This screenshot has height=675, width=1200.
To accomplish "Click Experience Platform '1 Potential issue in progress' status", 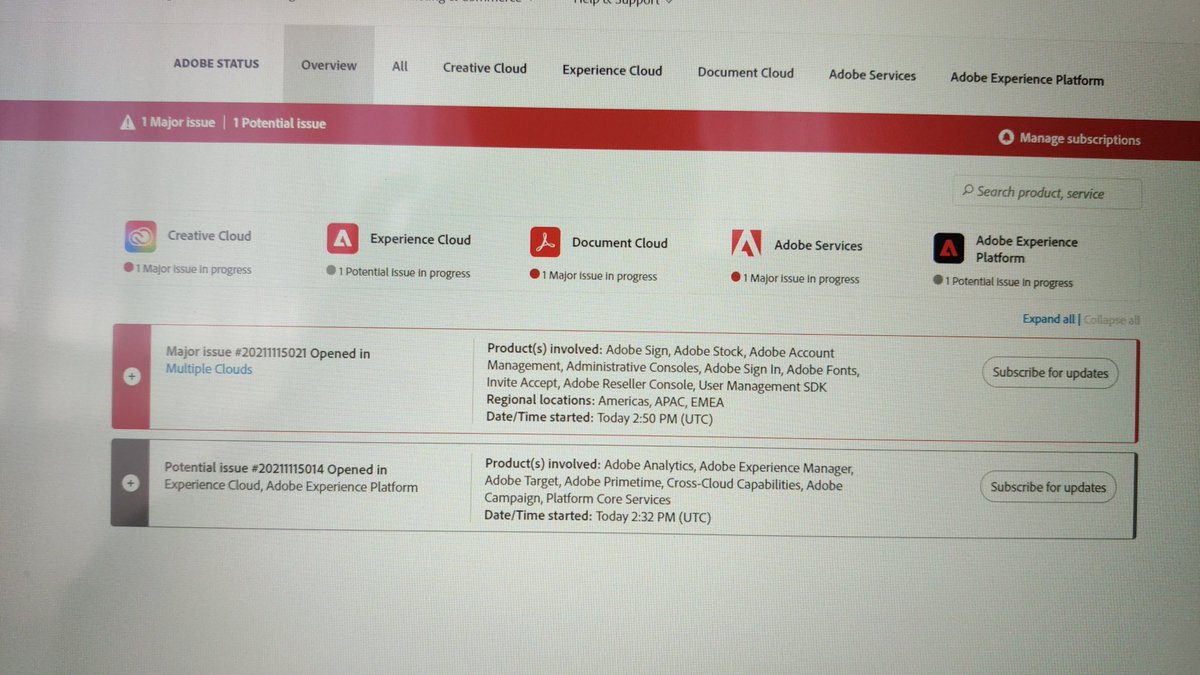I will coord(1009,282).
